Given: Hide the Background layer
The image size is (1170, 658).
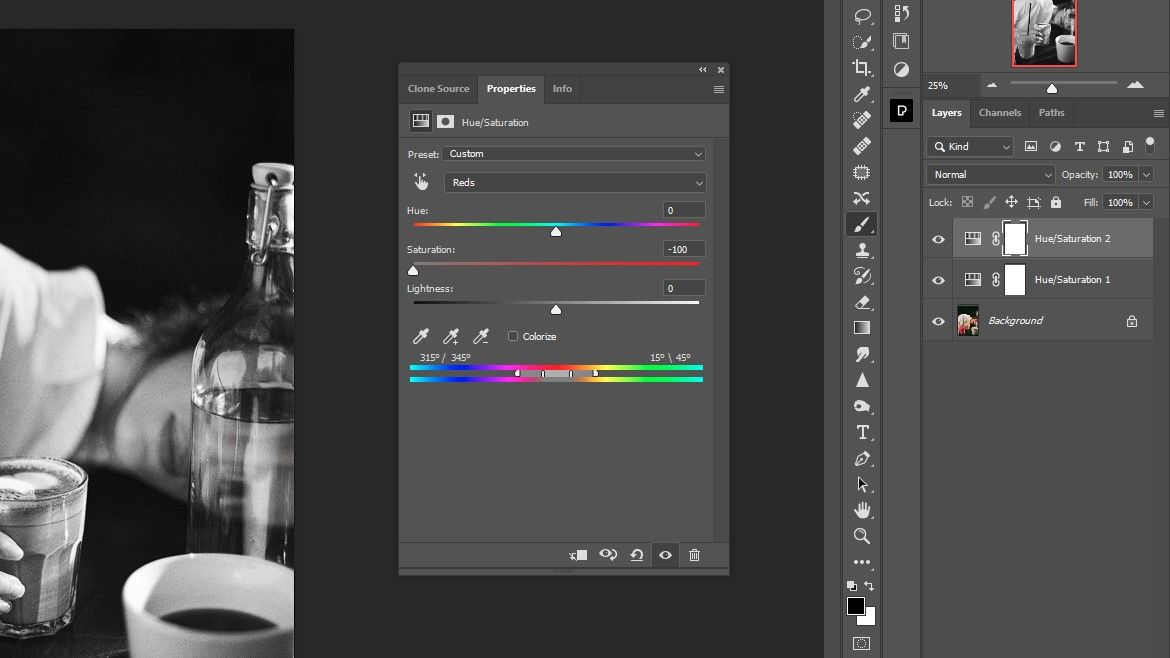Looking at the screenshot, I should [x=938, y=321].
